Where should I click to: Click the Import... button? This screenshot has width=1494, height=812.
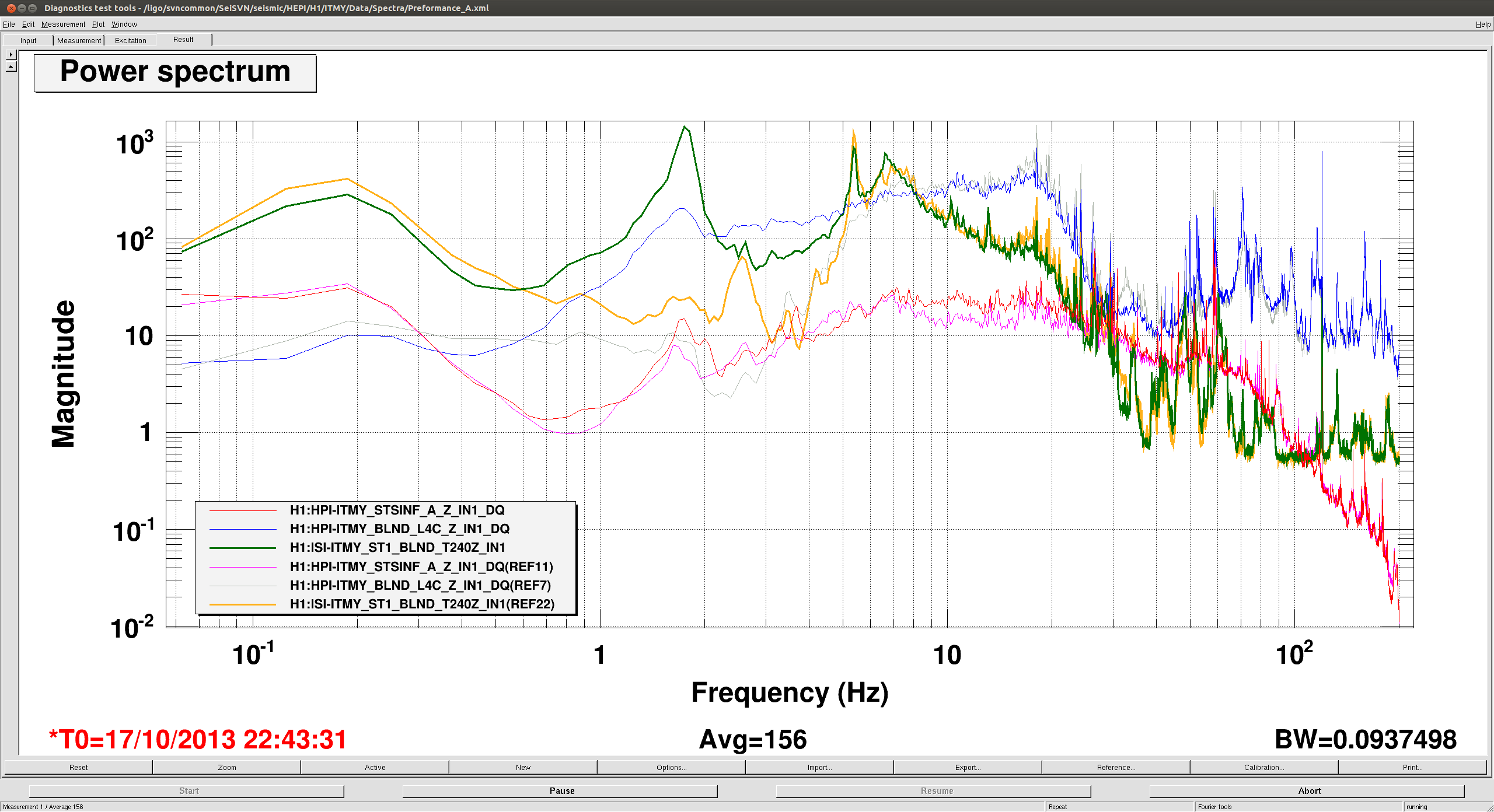coord(819,767)
